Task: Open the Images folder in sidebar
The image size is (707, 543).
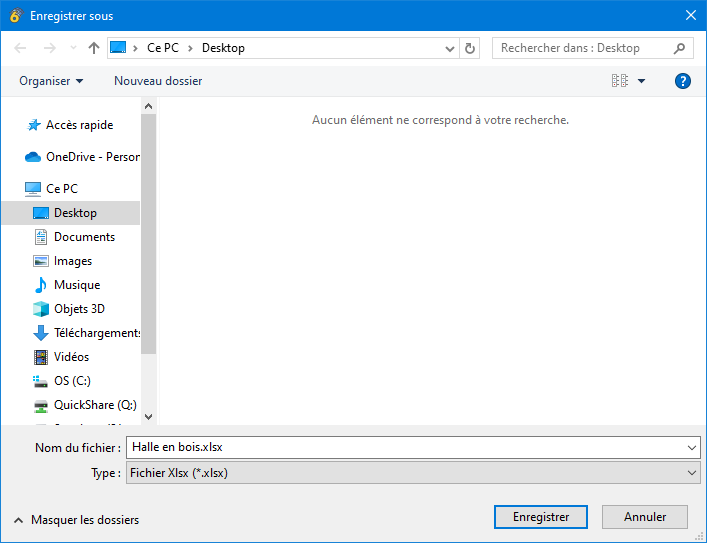Action: point(73,261)
